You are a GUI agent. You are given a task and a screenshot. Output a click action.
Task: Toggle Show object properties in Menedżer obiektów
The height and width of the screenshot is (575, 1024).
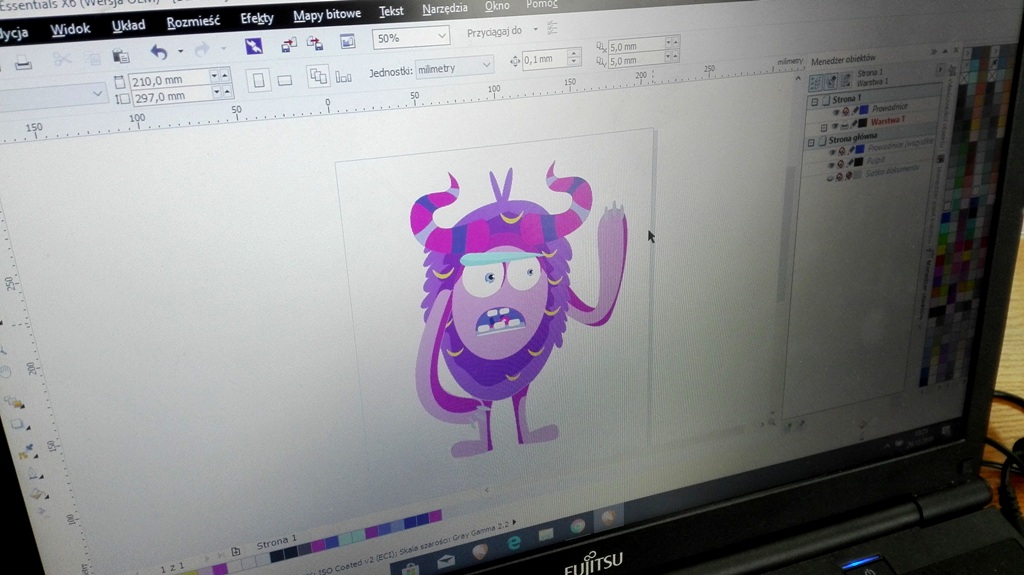click(x=816, y=82)
